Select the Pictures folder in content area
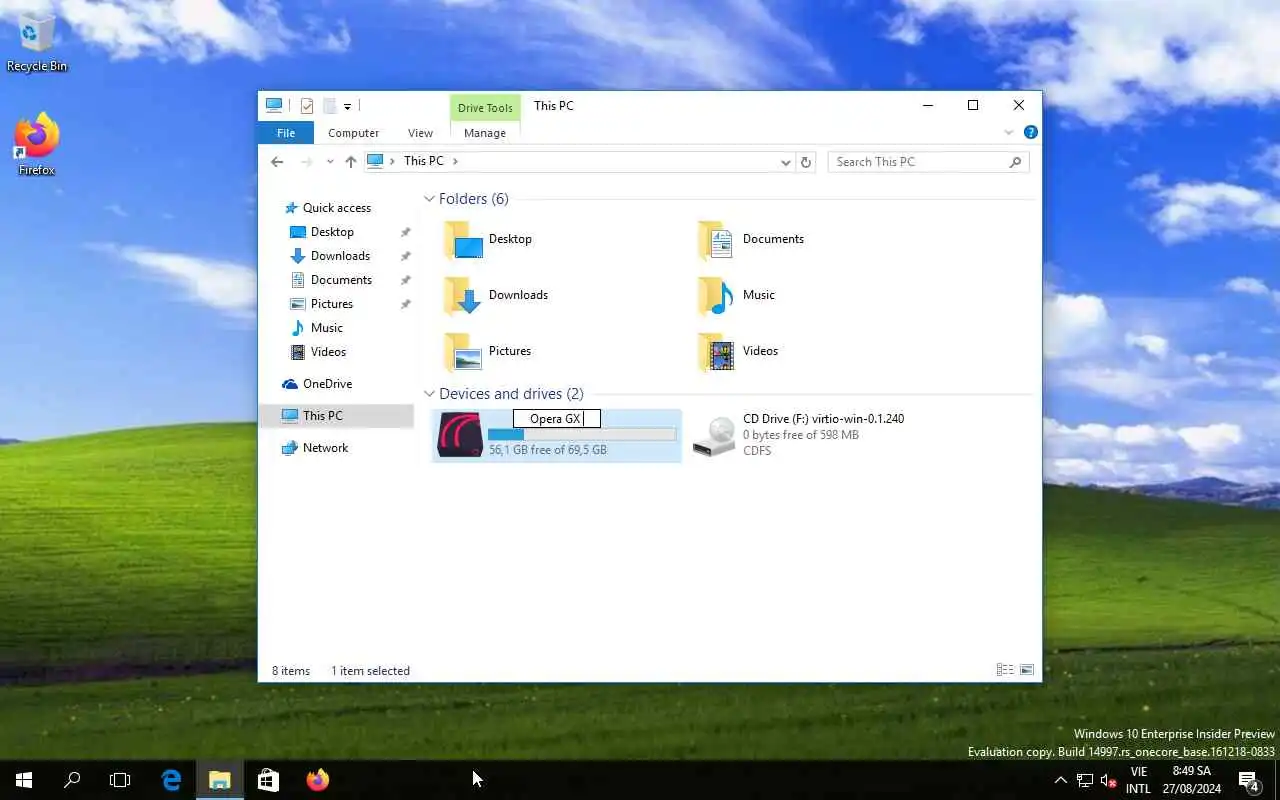This screenshot has height=800, width=1280. coord(489,351)
